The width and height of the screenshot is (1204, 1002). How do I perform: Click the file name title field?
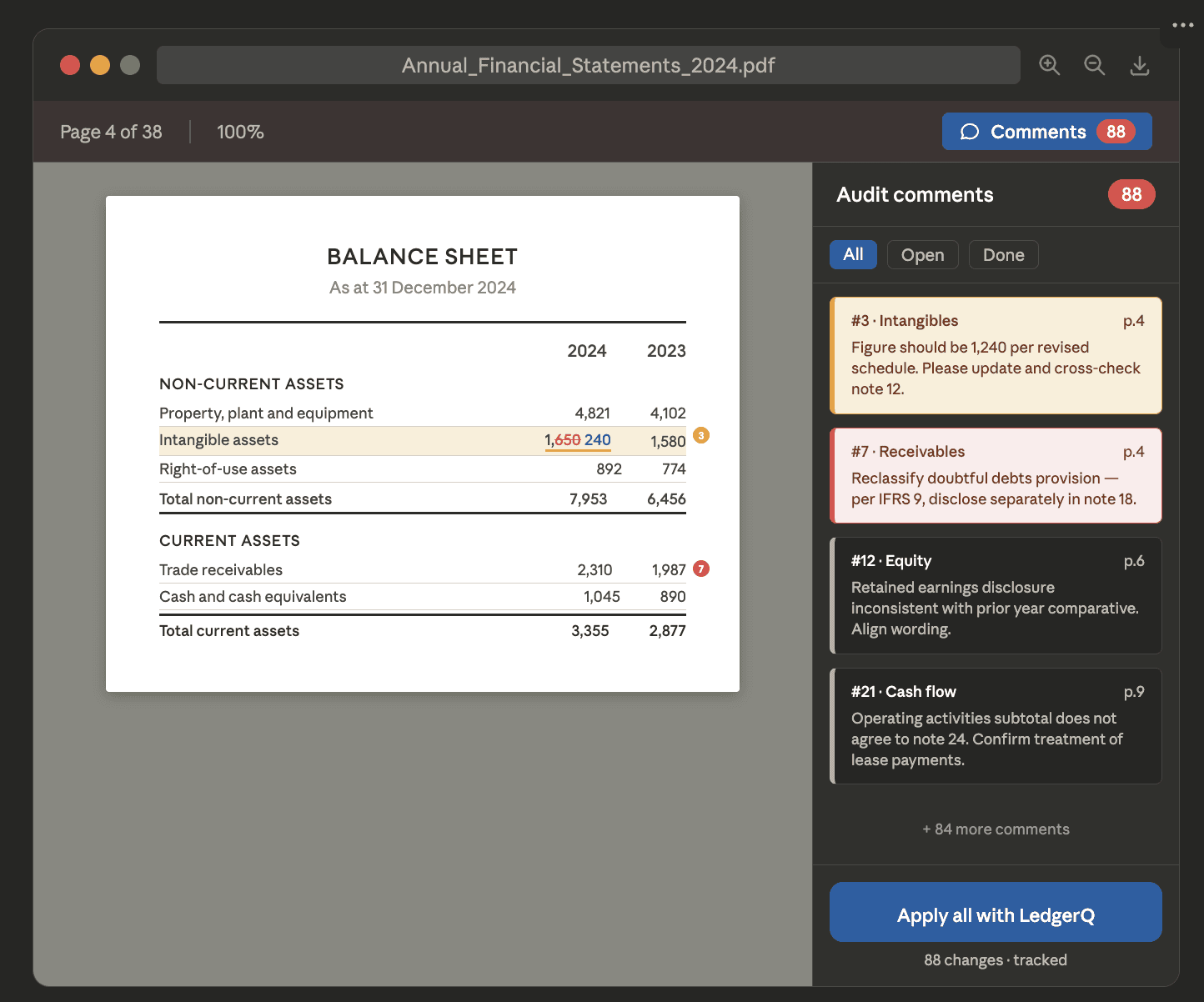589,65
